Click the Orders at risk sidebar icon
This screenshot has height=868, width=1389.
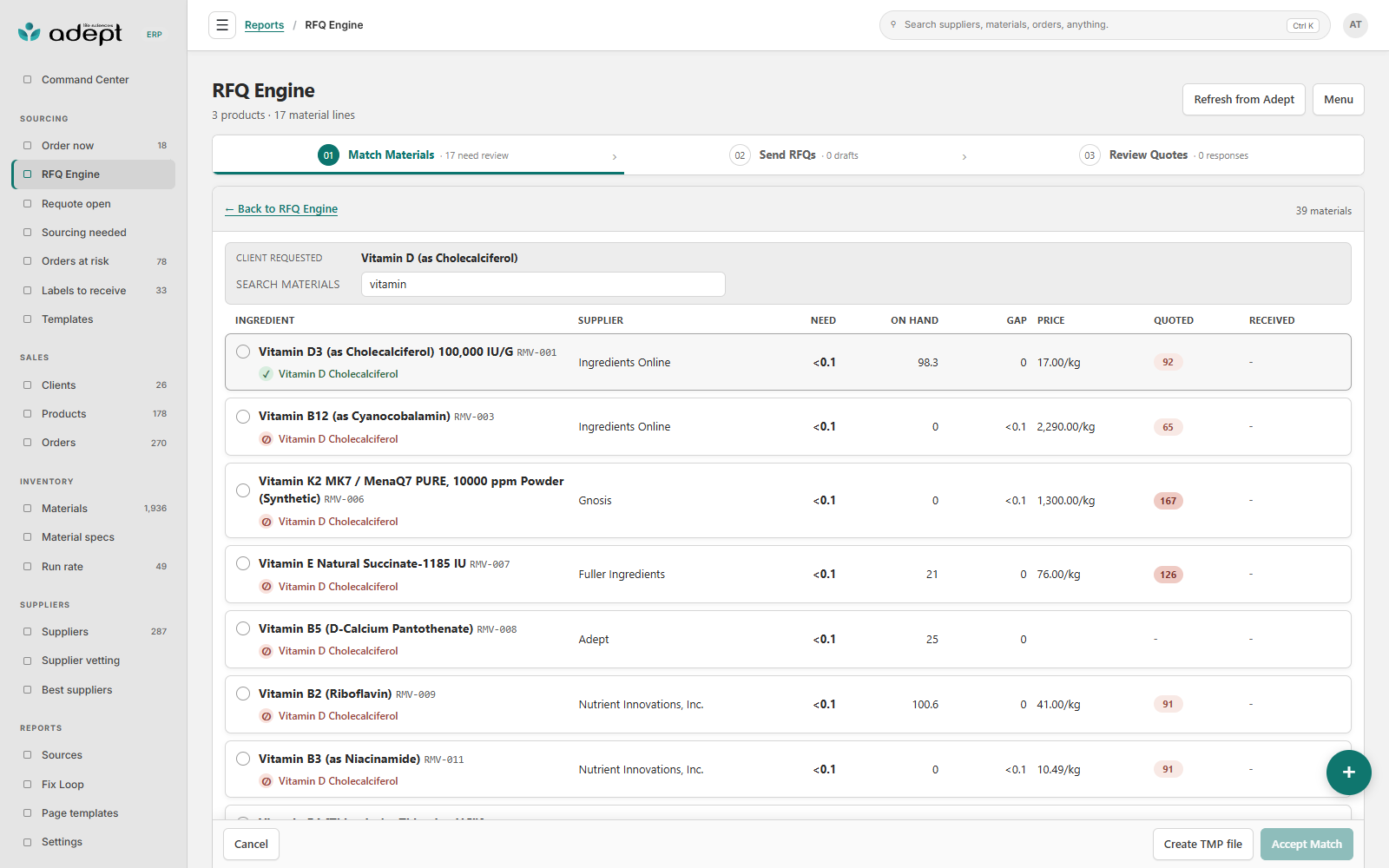(28, 261)
